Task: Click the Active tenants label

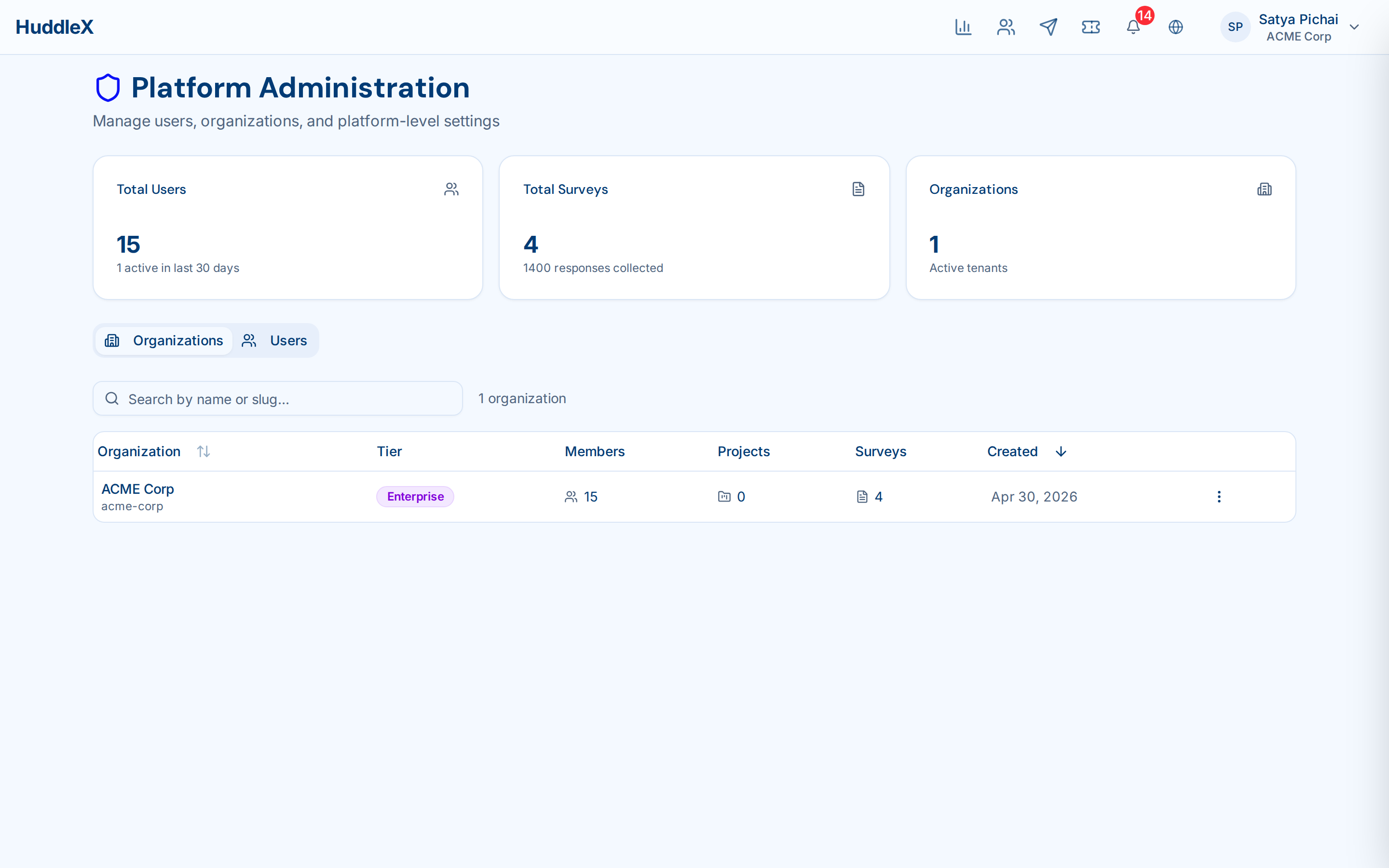Action: pyautogui.click(x=968, y=268)
